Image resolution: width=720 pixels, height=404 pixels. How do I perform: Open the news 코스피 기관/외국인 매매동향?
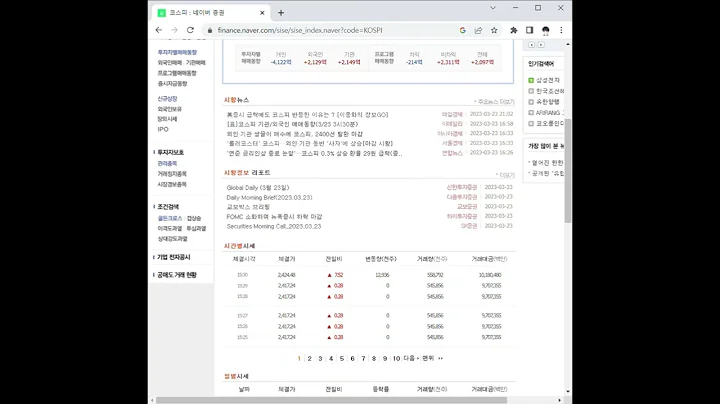point(292,124)
